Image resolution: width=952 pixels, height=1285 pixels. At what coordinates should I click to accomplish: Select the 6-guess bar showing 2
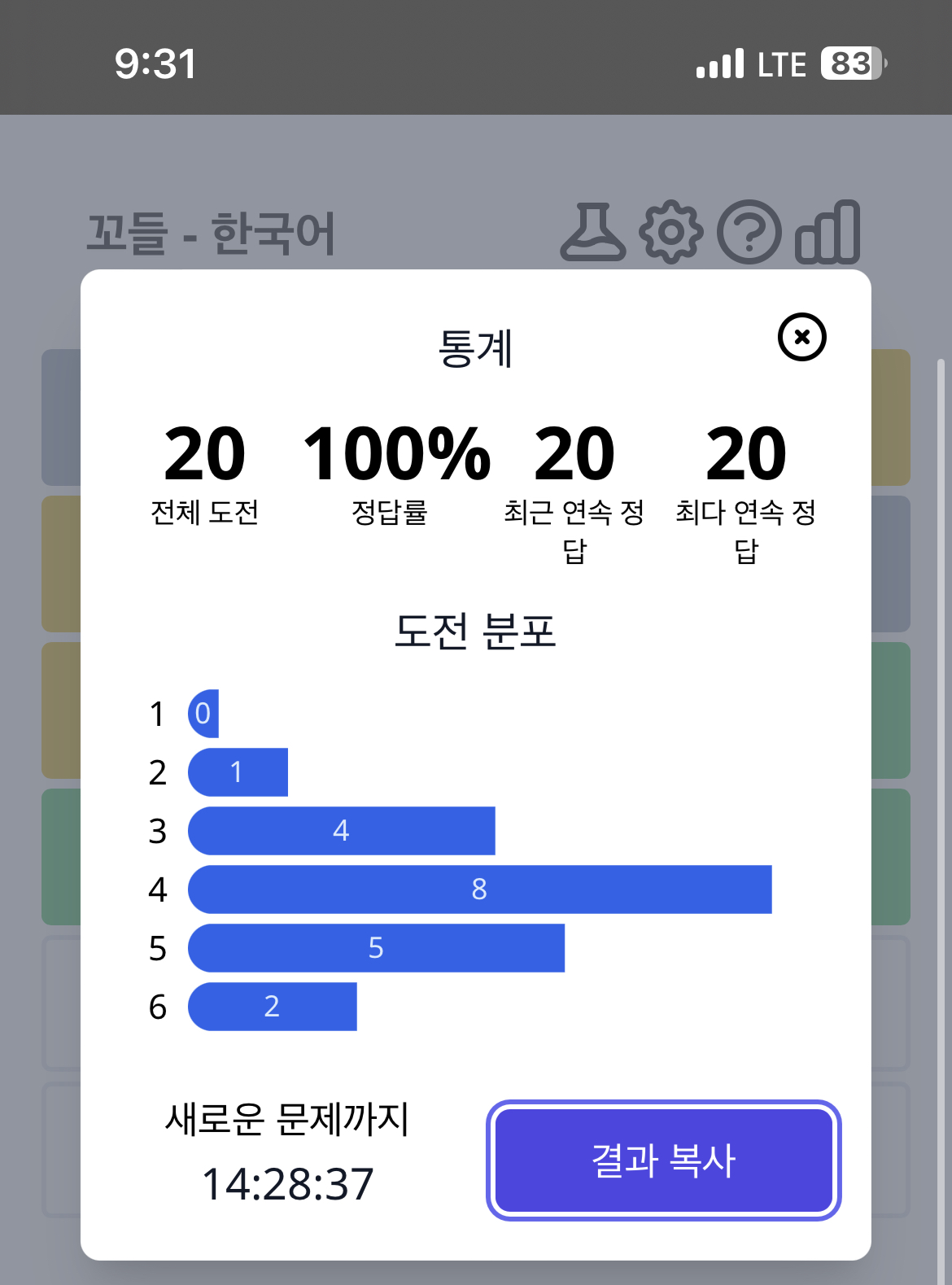pyautogui.click(x=272, y=1007)
